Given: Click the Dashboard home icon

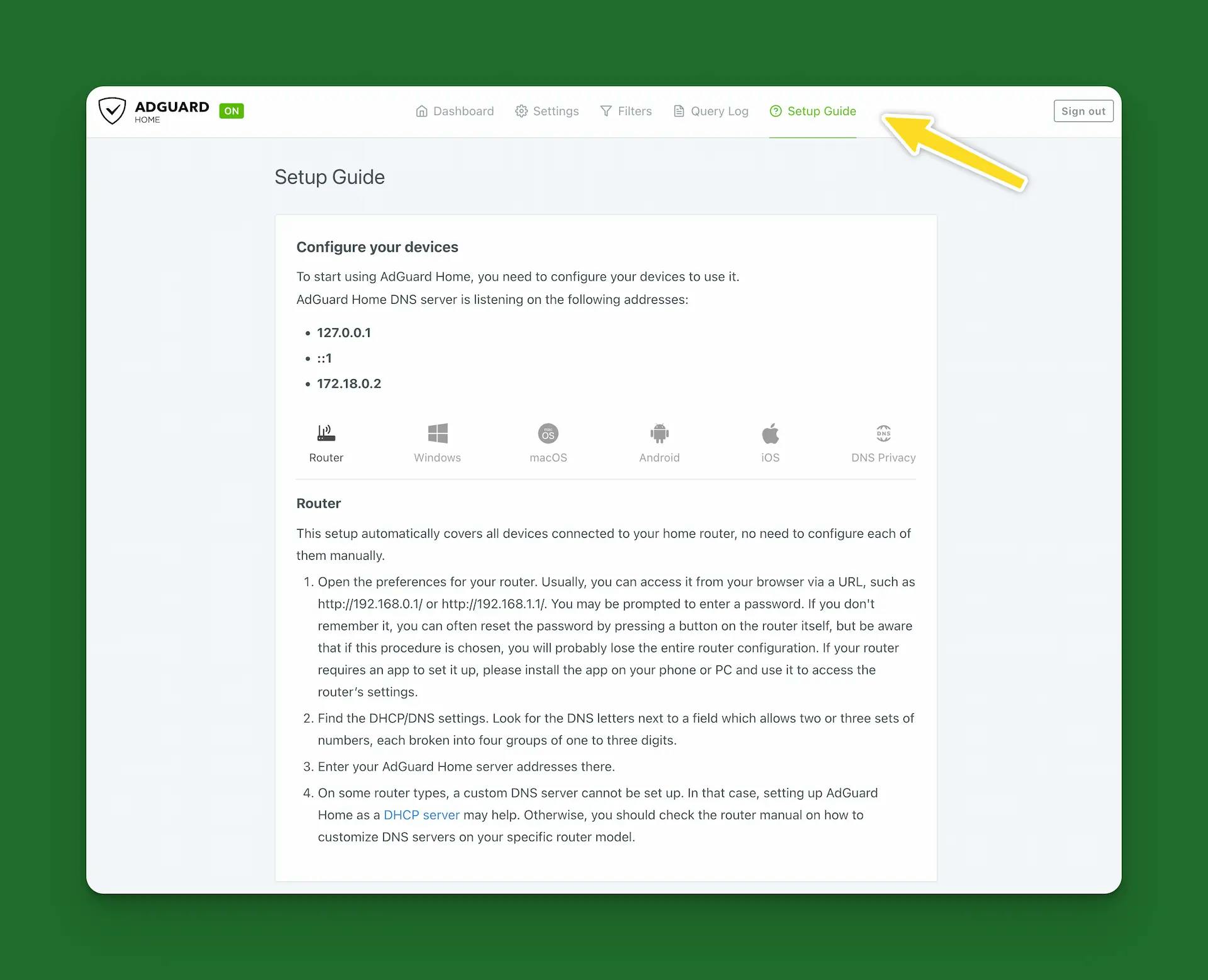Looking at the screenshot, I should 422,111.
